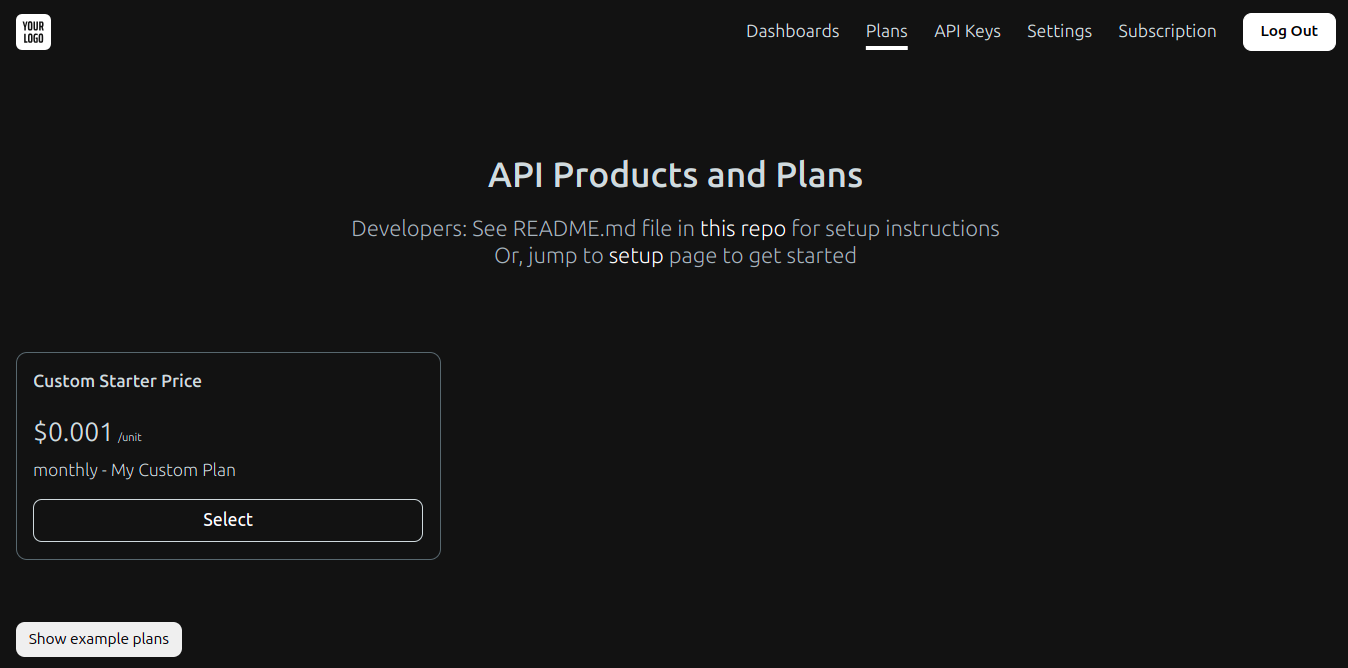Click the Custom Starter Price card title
This screenshot has height=668, width=1348.
click(117, 381)
